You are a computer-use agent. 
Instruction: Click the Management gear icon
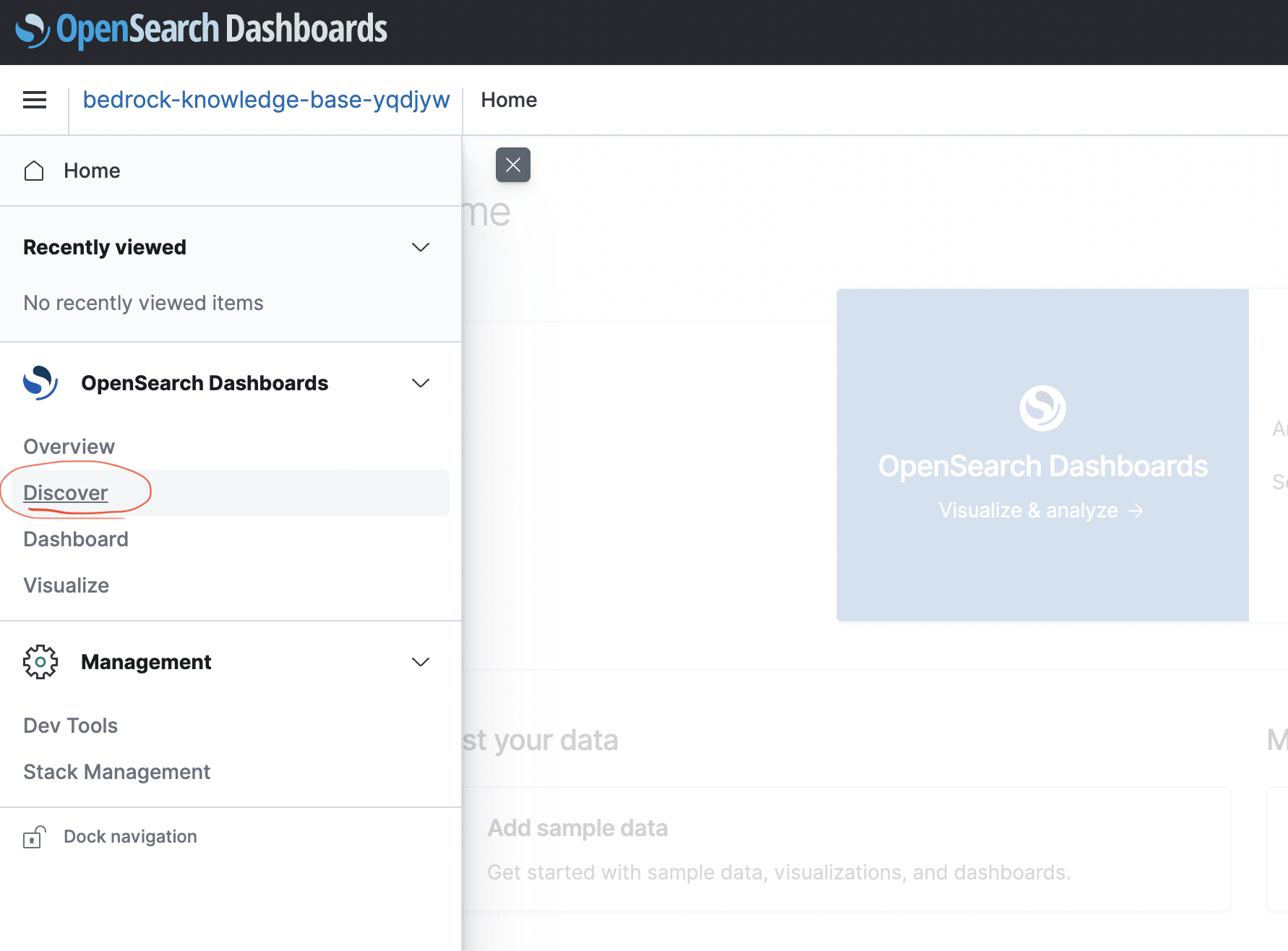(40, 662)
